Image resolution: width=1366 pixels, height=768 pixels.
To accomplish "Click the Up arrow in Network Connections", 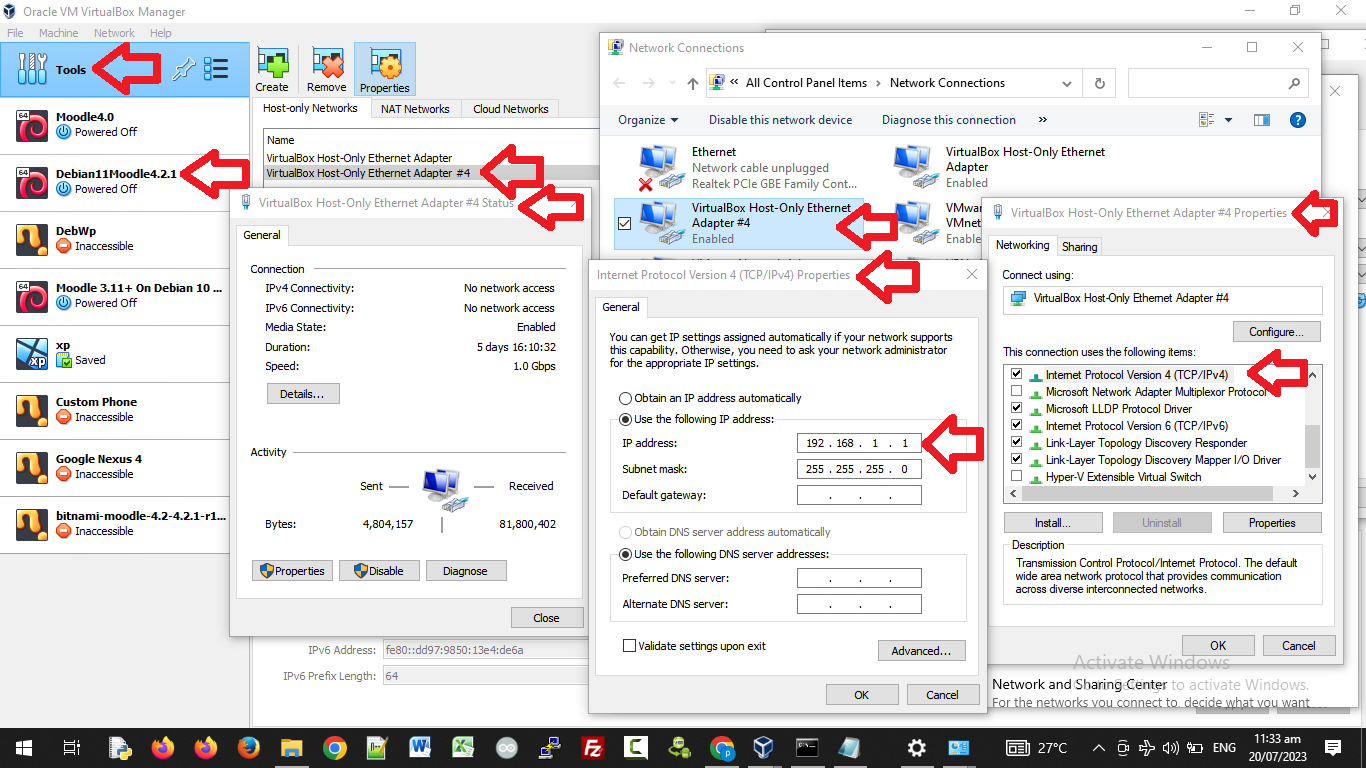I will (693, 83).
